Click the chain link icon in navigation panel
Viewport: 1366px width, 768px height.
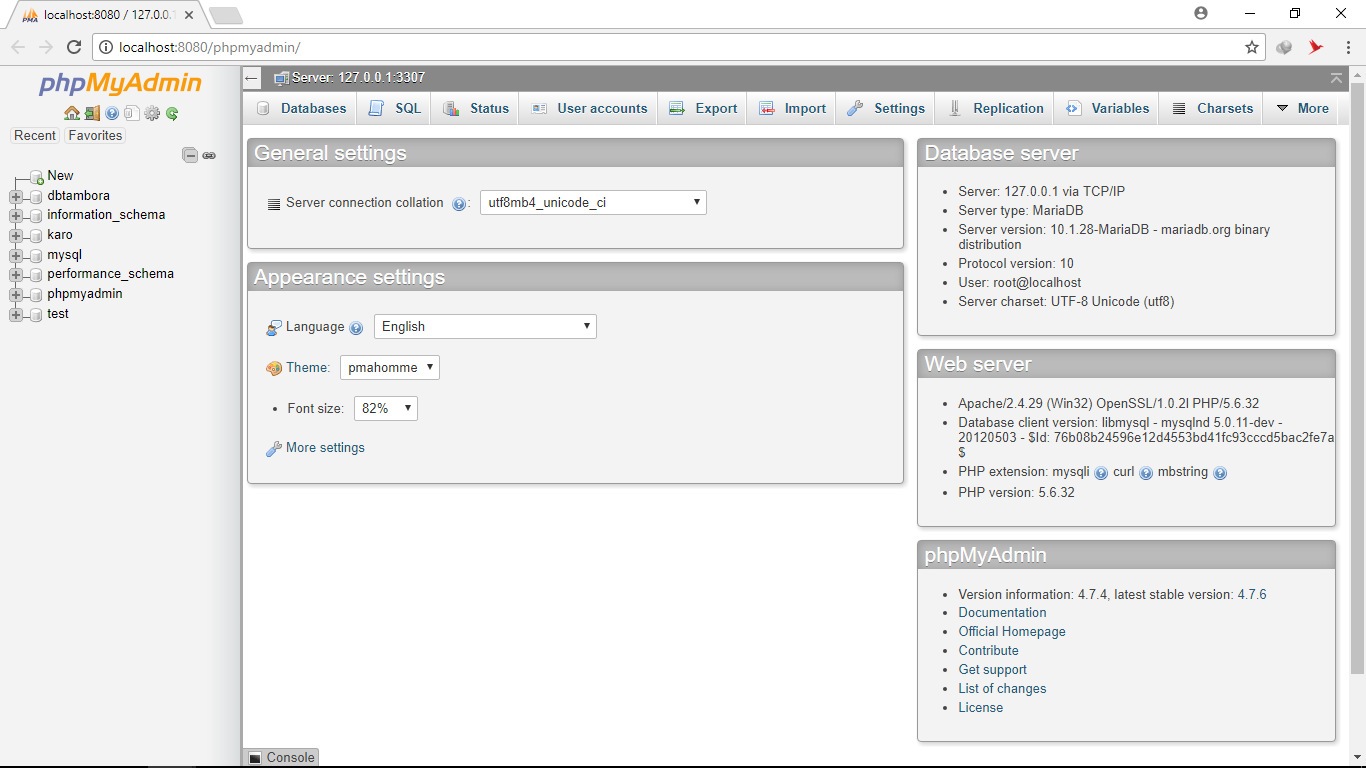(x=209, y=155)
